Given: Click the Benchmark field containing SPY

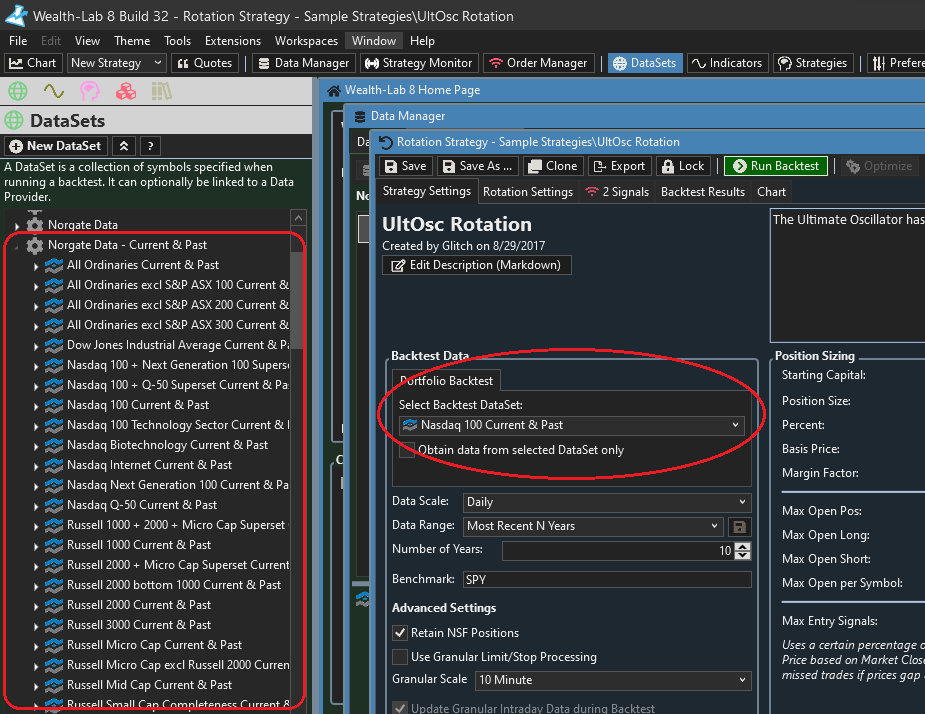Looking at the screenshot, I should point(607,580).
